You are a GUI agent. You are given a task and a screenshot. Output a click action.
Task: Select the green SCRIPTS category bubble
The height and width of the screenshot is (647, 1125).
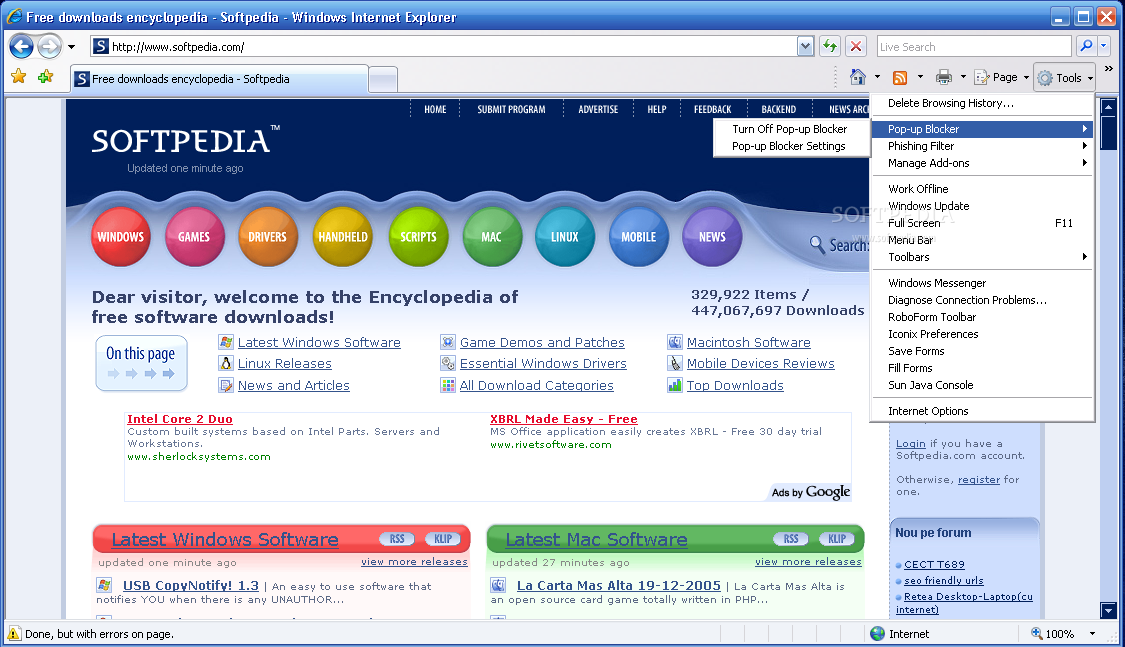tap(418, 237)
